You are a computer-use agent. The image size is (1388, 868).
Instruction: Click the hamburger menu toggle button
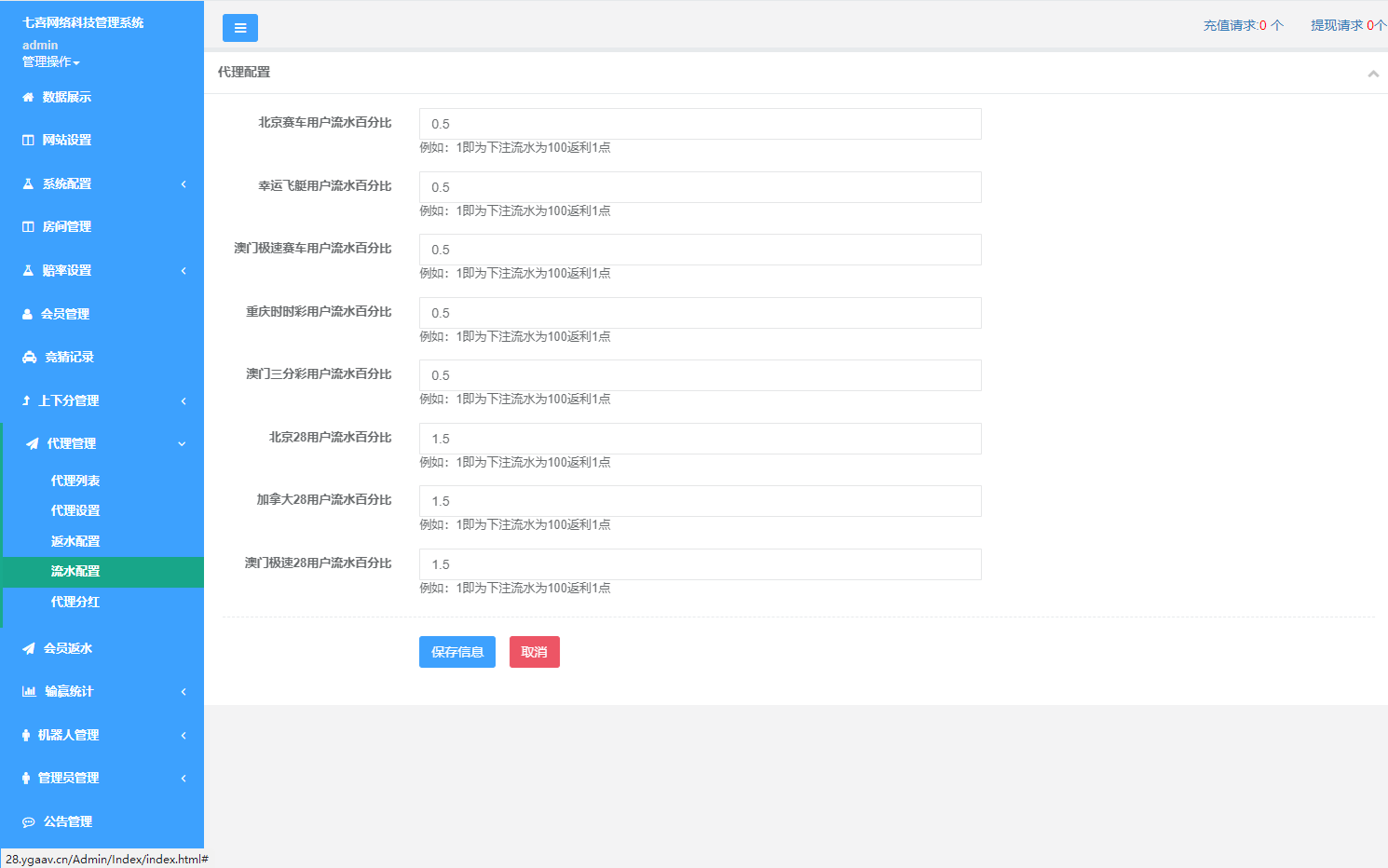pyautogui.click(x=239, y=28)
